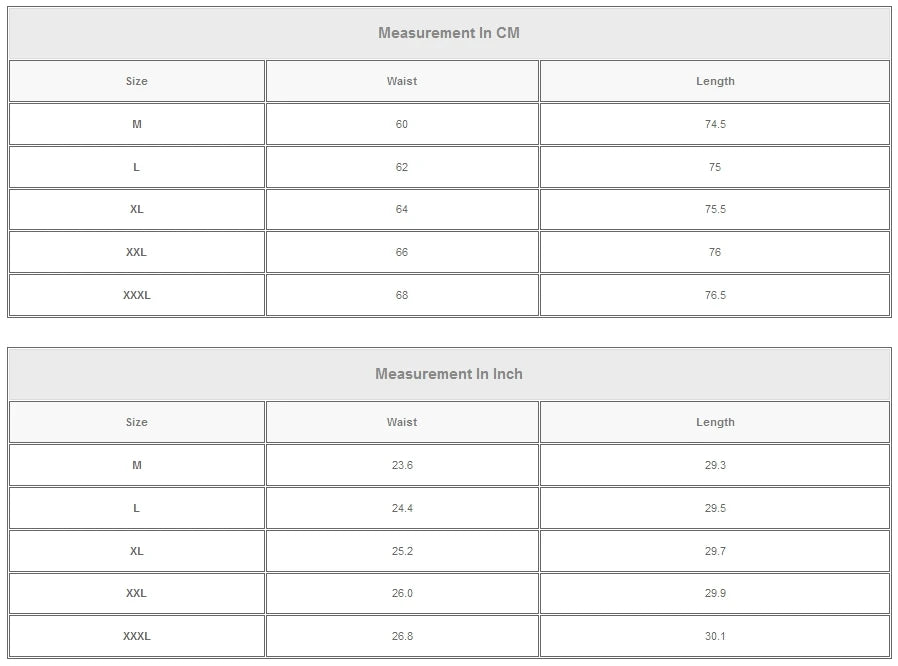Select the XXXL size cell in the CM table

(x=137, y=295)
